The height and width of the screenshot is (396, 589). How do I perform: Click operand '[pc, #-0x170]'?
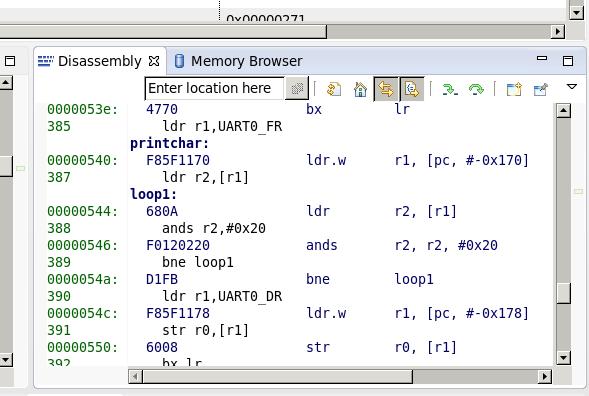(x=477, y=160)
